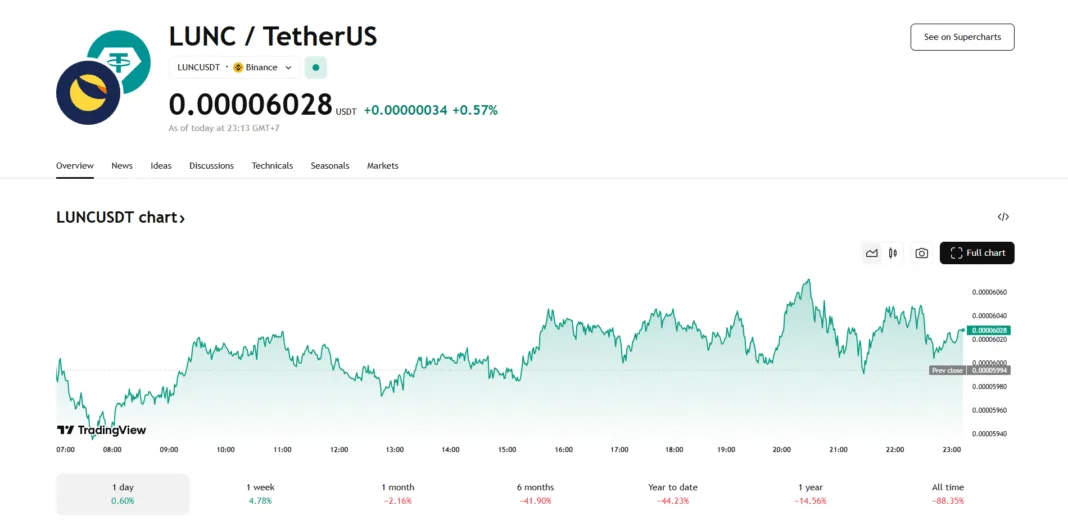Open the Full chart button

click(x=977, y=253)
